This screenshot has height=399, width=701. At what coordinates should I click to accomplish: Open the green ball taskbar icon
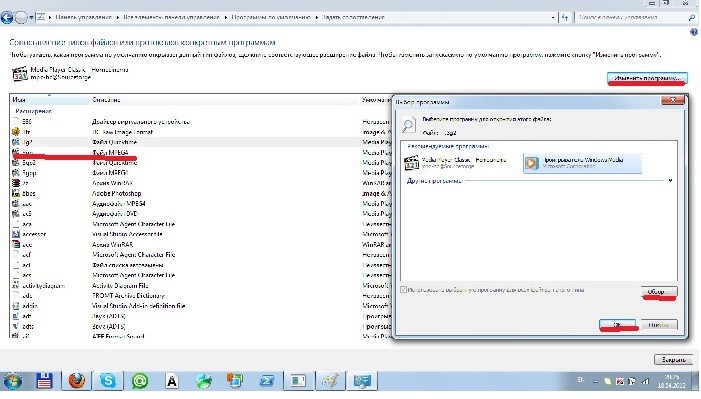pyautogui.click(x=203, y=382)
